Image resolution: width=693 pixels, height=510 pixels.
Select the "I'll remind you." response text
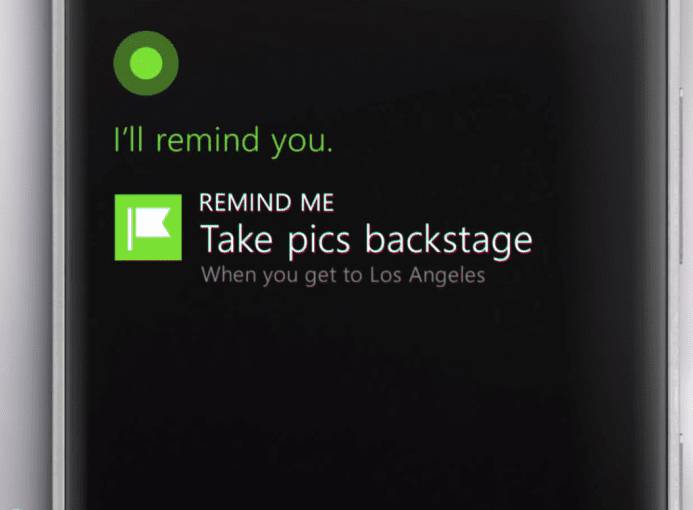[x=223, y=141]
